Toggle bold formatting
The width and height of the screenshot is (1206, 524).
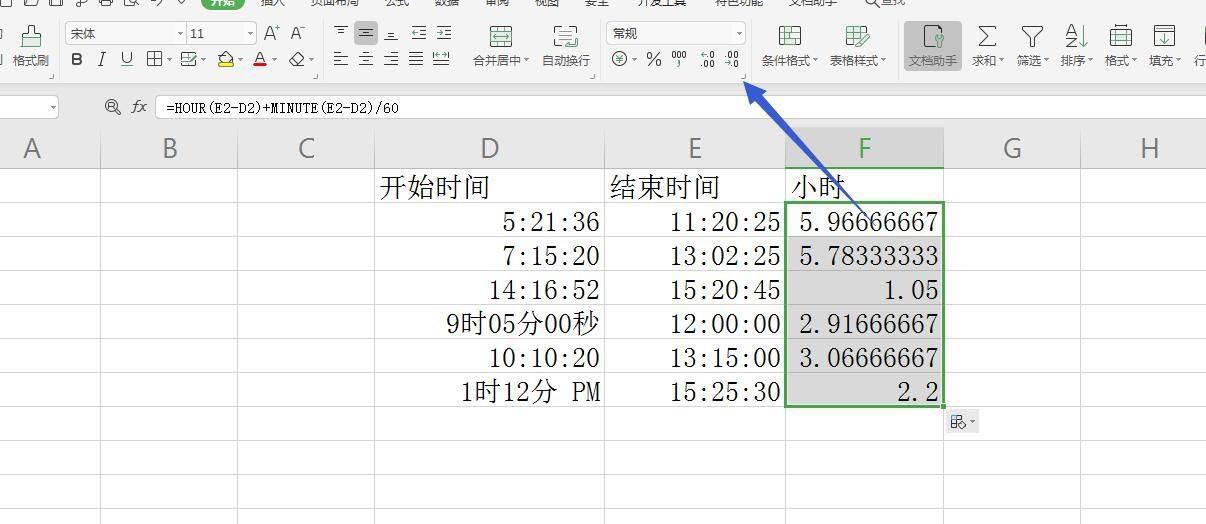click(77, 60)
